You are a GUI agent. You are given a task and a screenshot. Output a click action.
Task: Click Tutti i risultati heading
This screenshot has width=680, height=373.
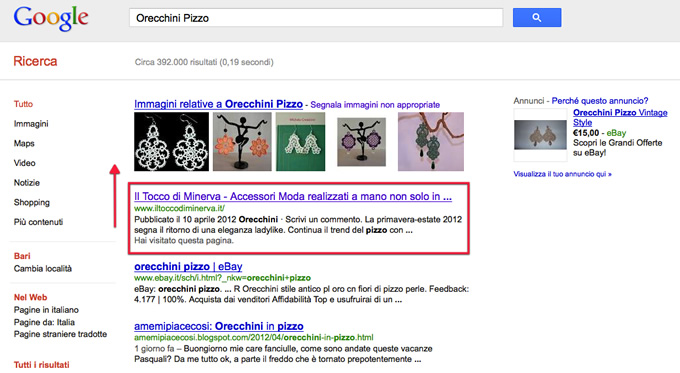tap(42, 365)
